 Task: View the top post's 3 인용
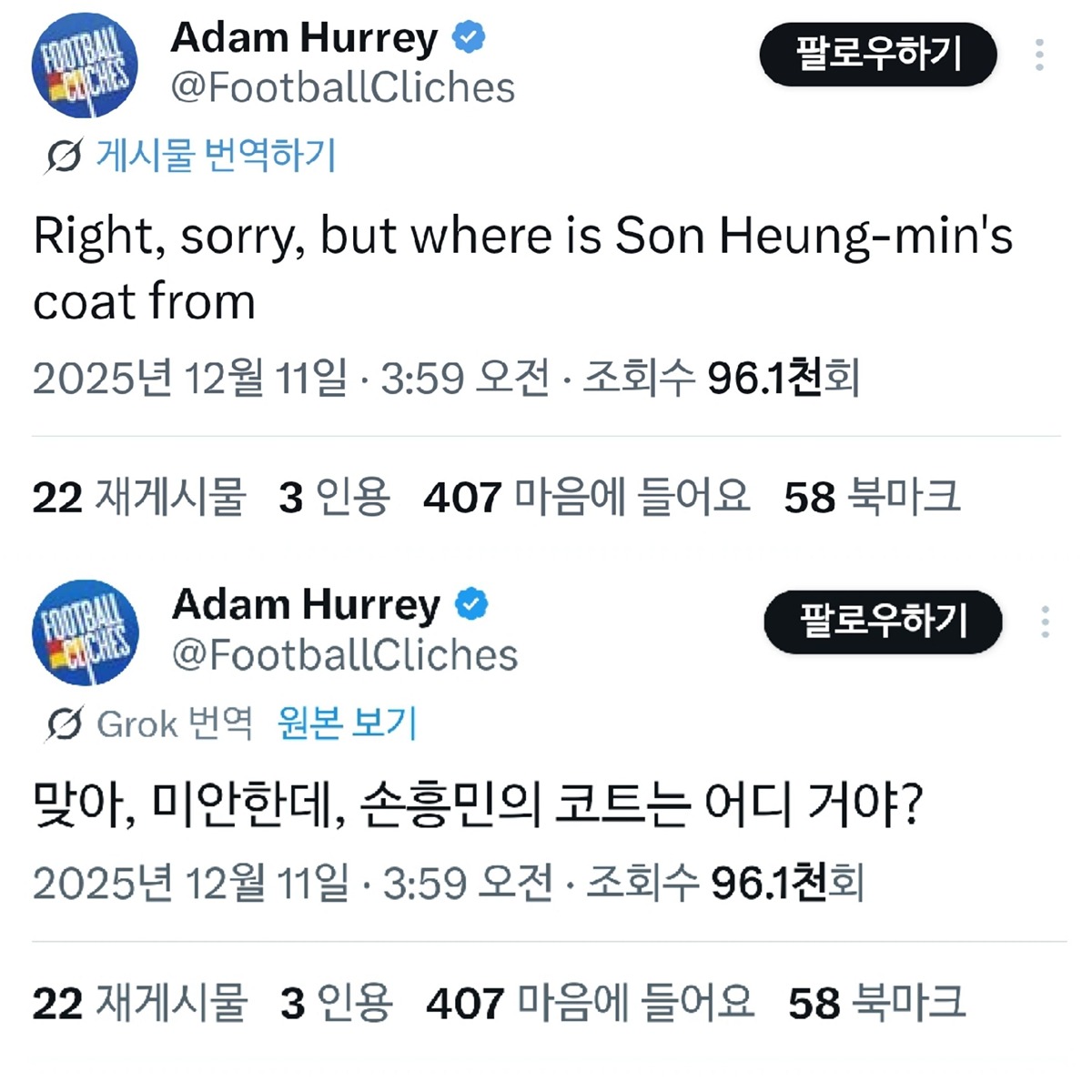pyautogui.click(x=334, y=498)
